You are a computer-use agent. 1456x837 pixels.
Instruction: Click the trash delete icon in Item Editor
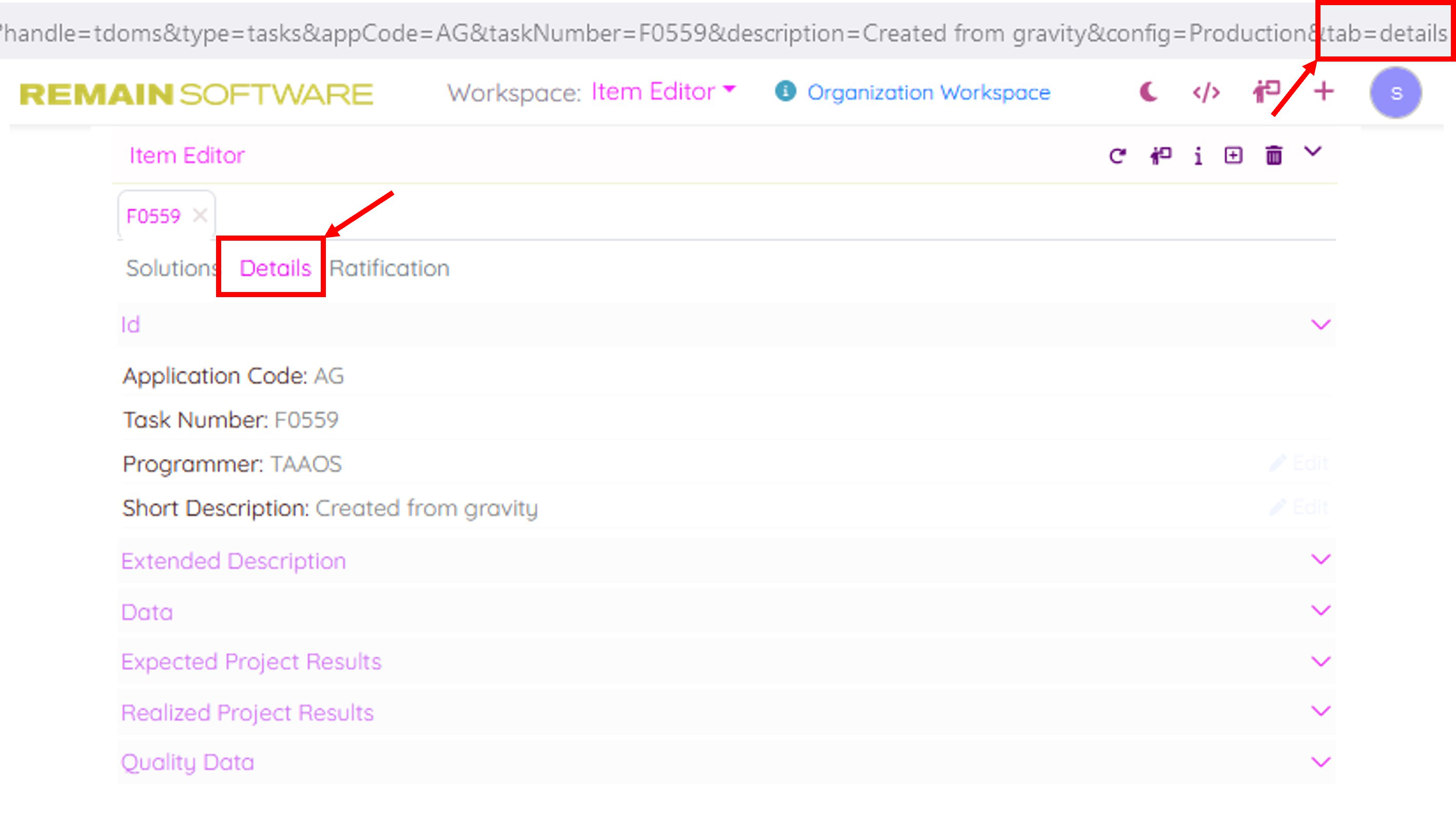click(x=1274, y=156)
